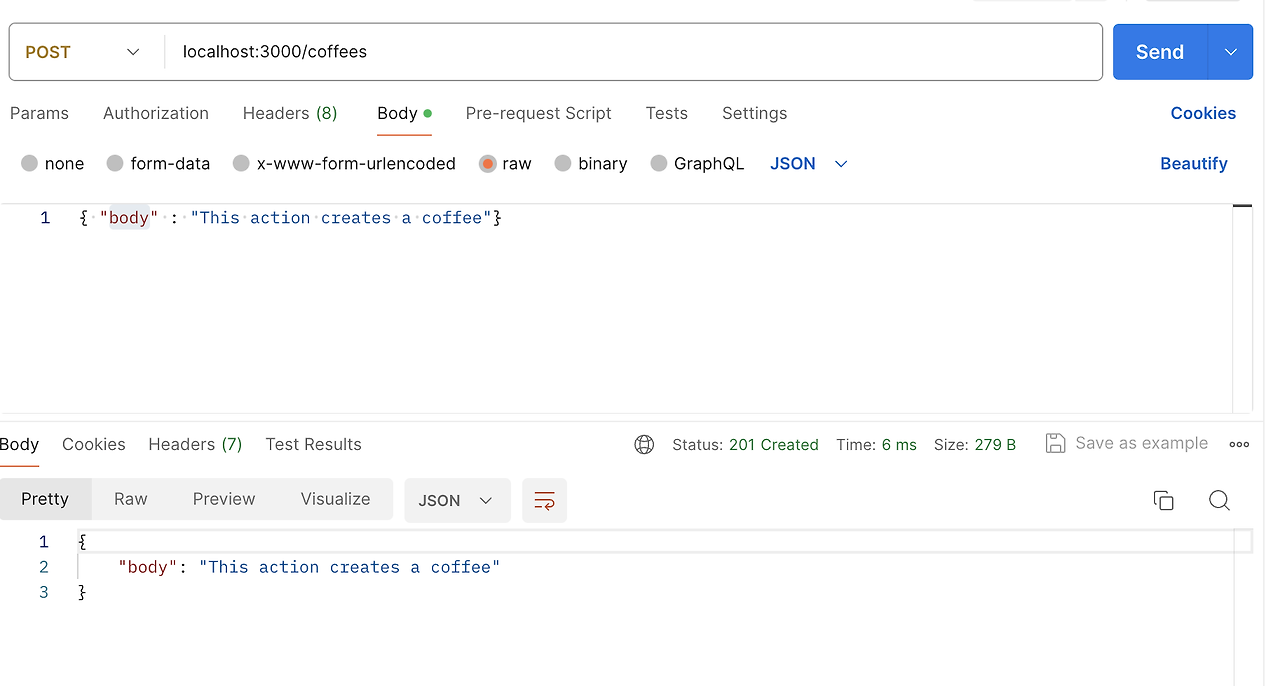
Task: Open the Test Results tab
Action: pos(313,444)
